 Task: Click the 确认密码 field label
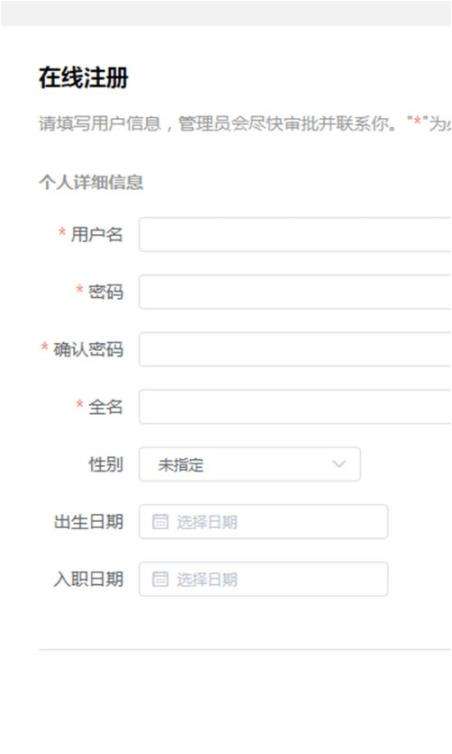click(88, 349)
